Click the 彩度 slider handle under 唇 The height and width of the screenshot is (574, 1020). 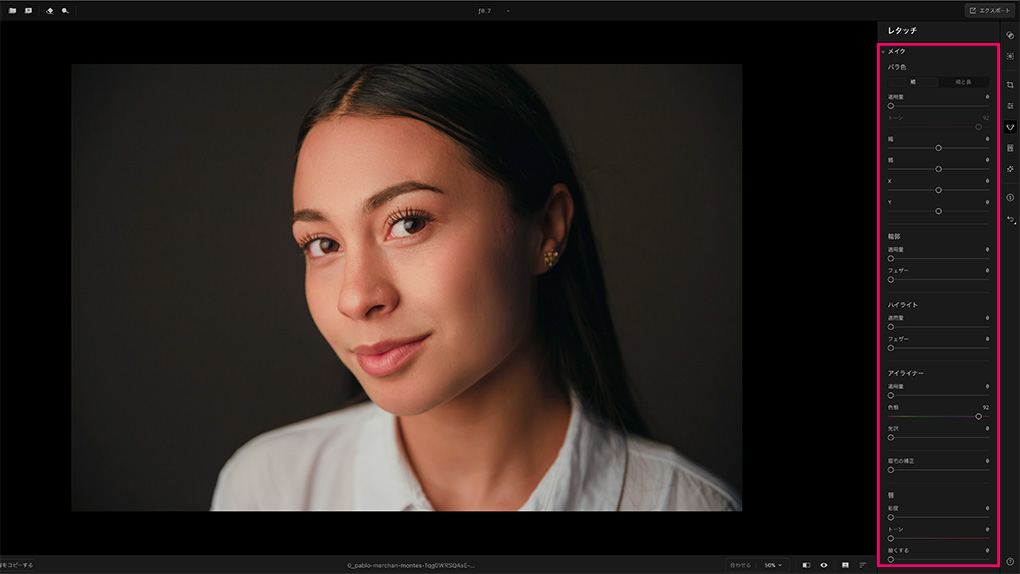(x=891, y=517)
